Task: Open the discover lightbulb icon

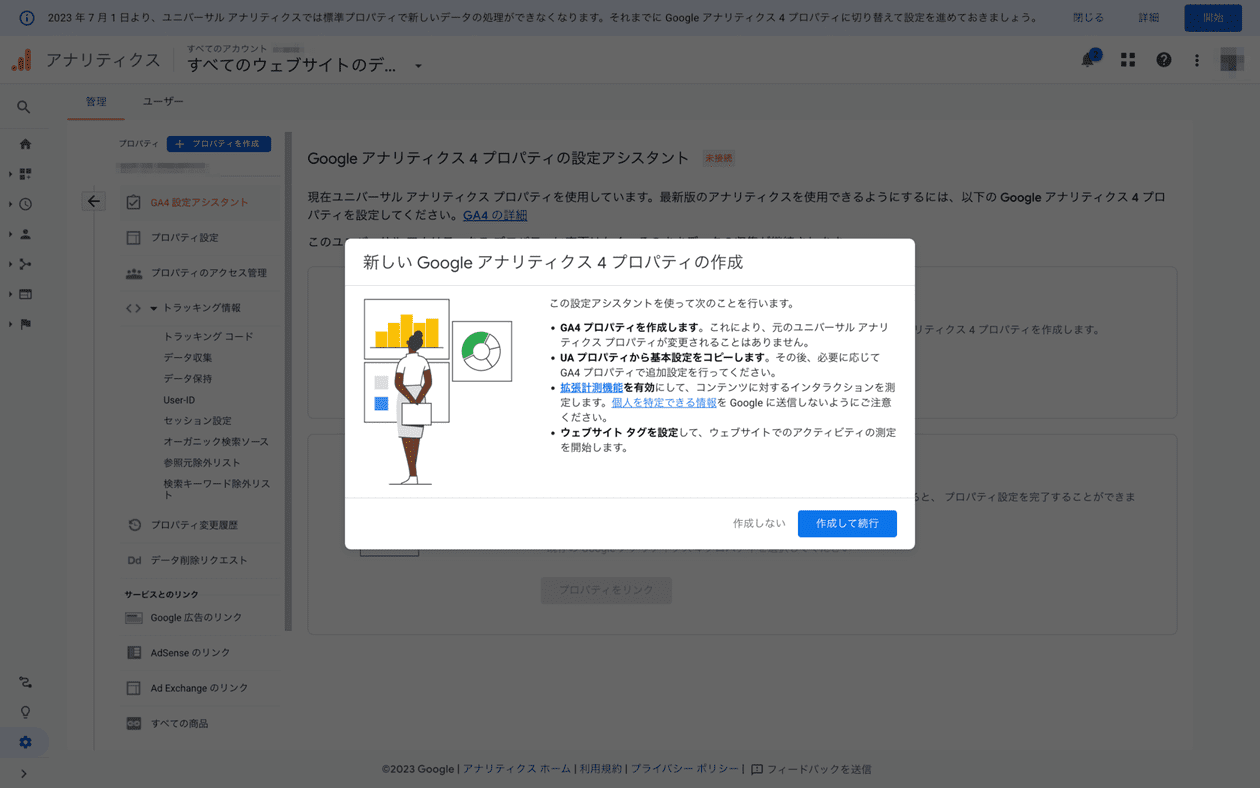Action: coord(25,712)
